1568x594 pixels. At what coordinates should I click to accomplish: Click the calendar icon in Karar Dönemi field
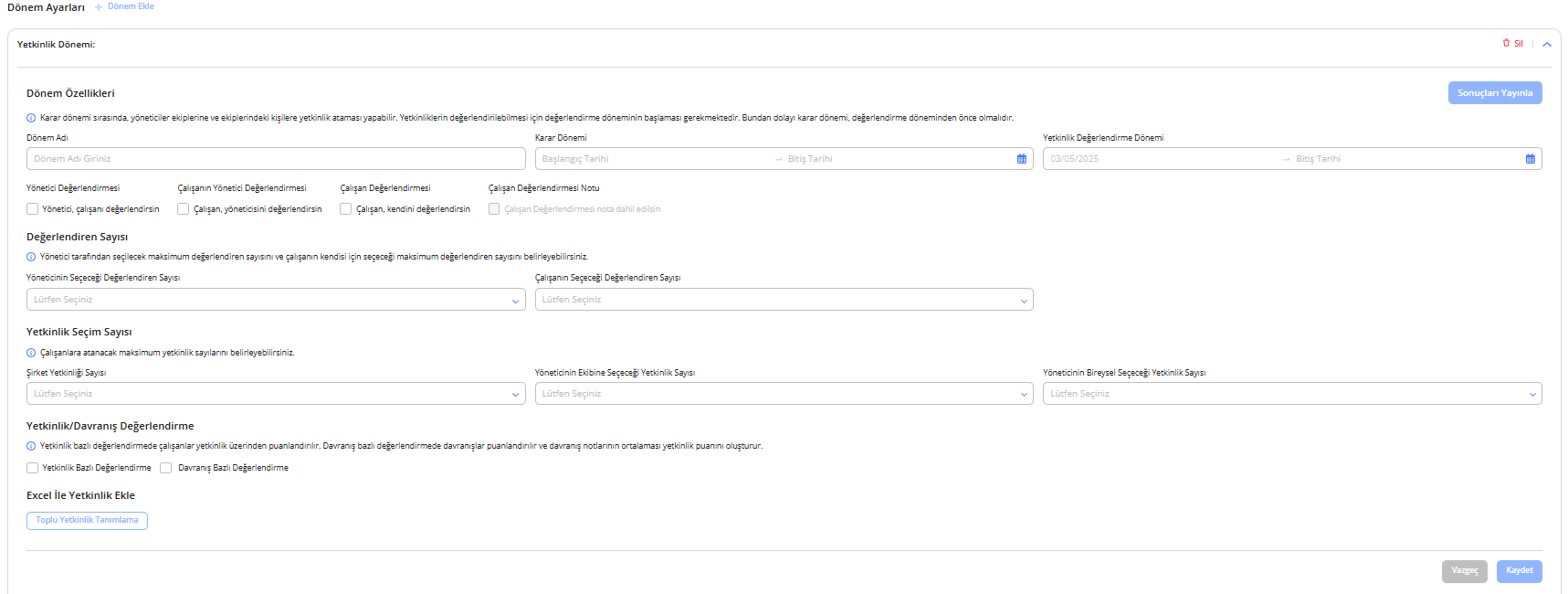(x=1021, y=159)
